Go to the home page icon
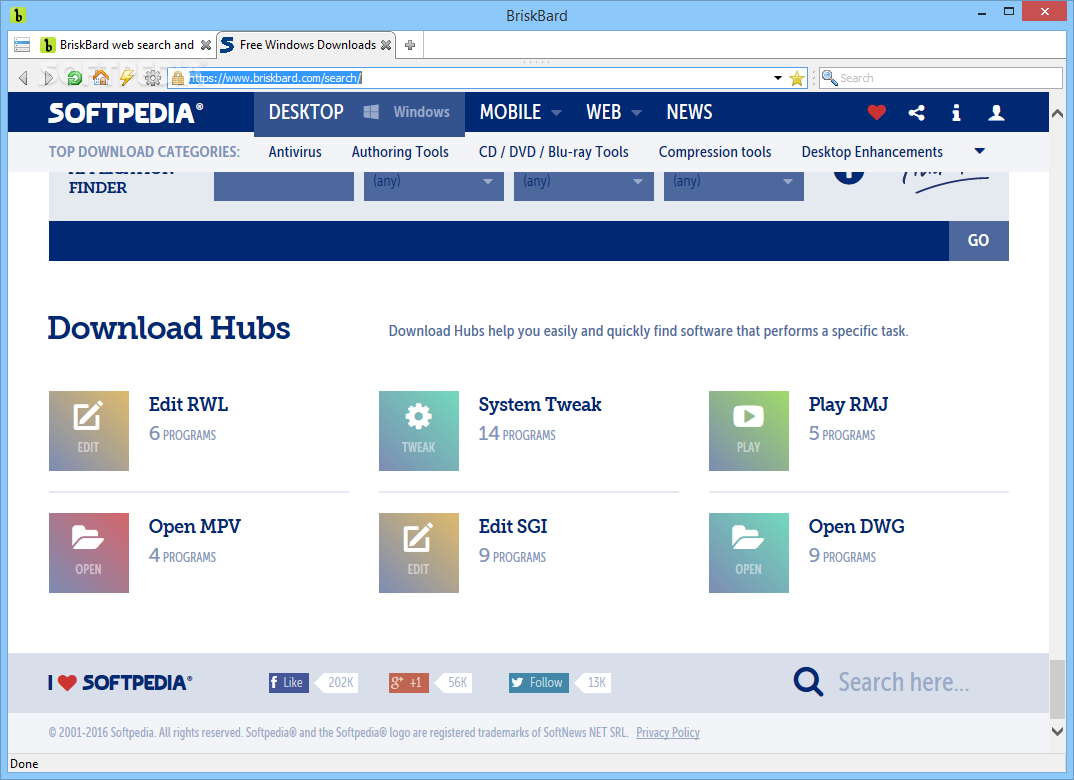This screenshot has height=780, width=1074. [x=101, y=78]
